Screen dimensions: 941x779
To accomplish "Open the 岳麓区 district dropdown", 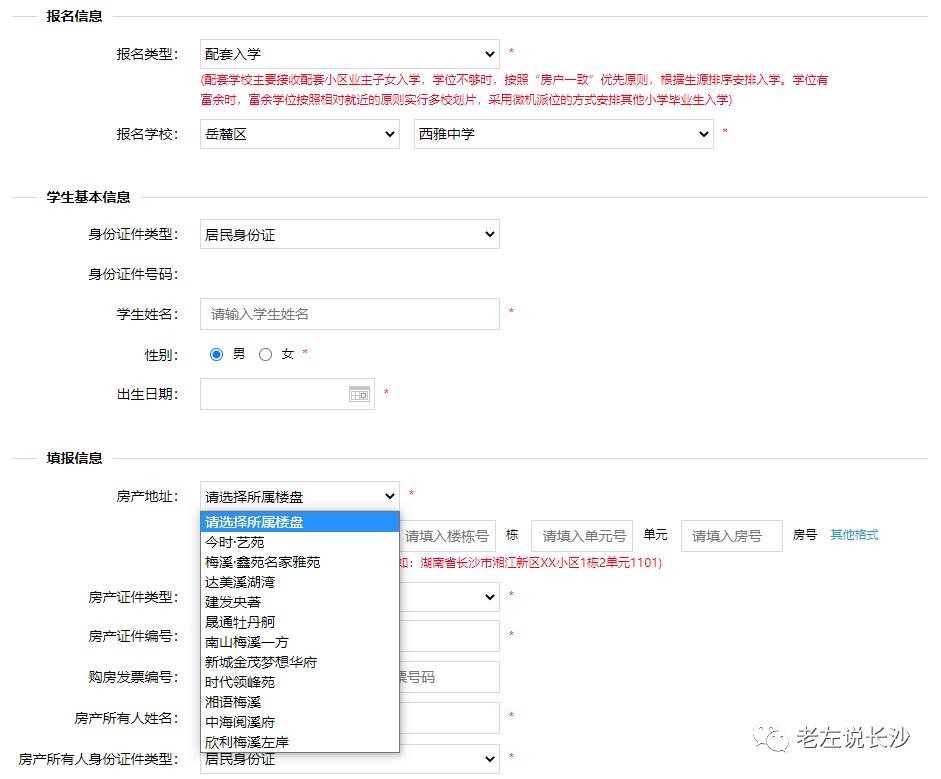I will point(299,134).
